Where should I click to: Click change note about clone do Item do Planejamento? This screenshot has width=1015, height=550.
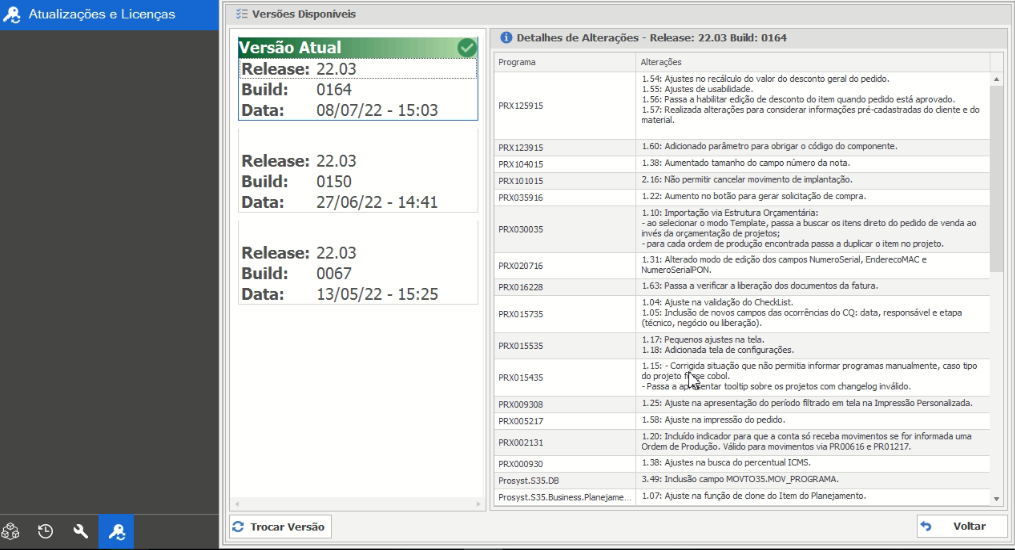point(753,496)
